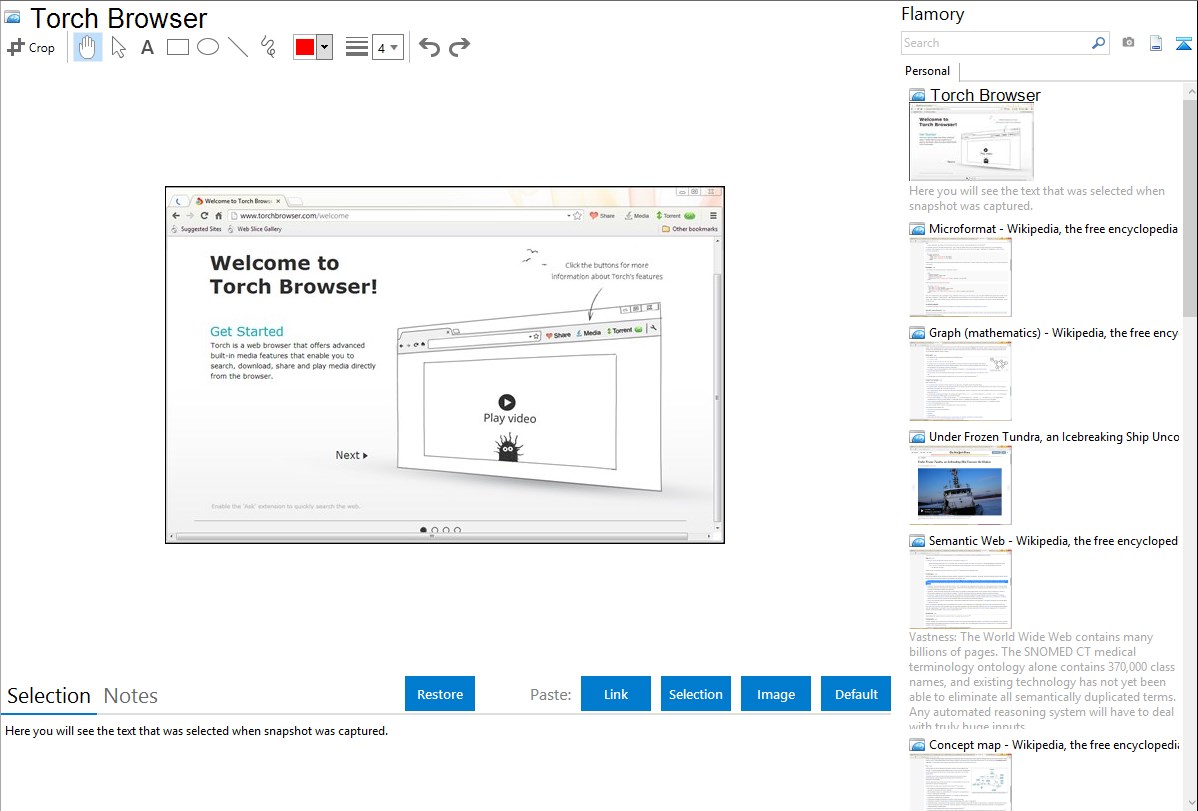The image size is (1198, 811).
Task: Click the red color swatch
Action: (x=305, y=47)
